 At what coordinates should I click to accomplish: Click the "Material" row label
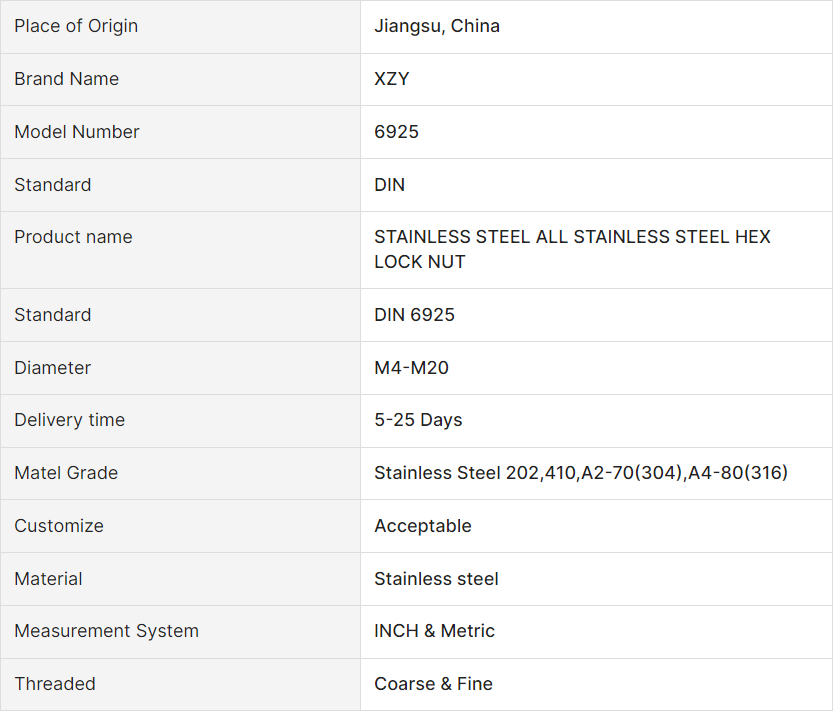(48, 579)
